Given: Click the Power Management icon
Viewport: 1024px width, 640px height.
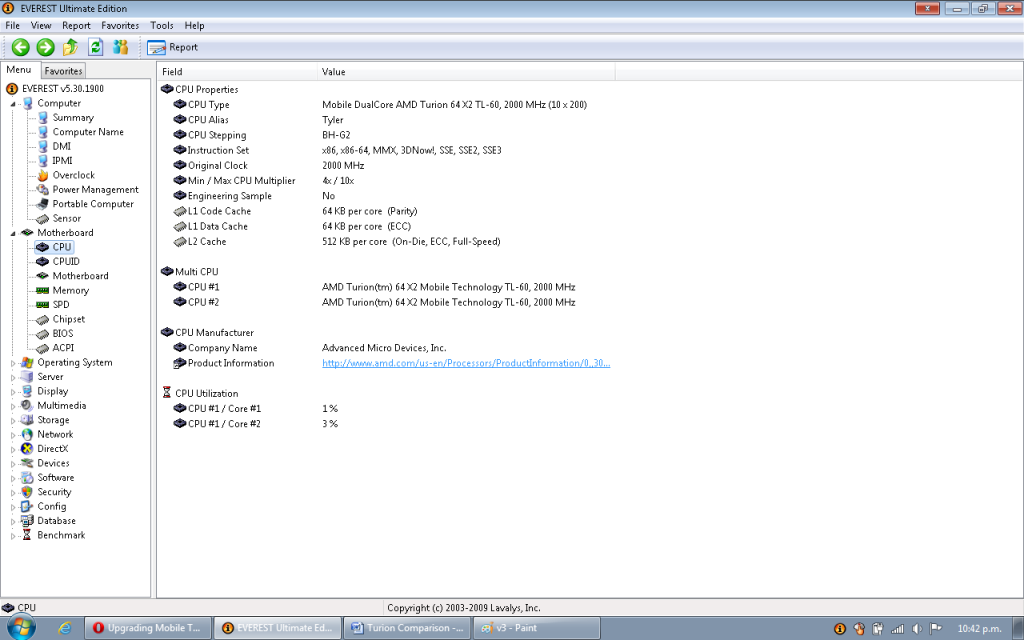Looking at the screenshot, I should (x=42, y=189).
